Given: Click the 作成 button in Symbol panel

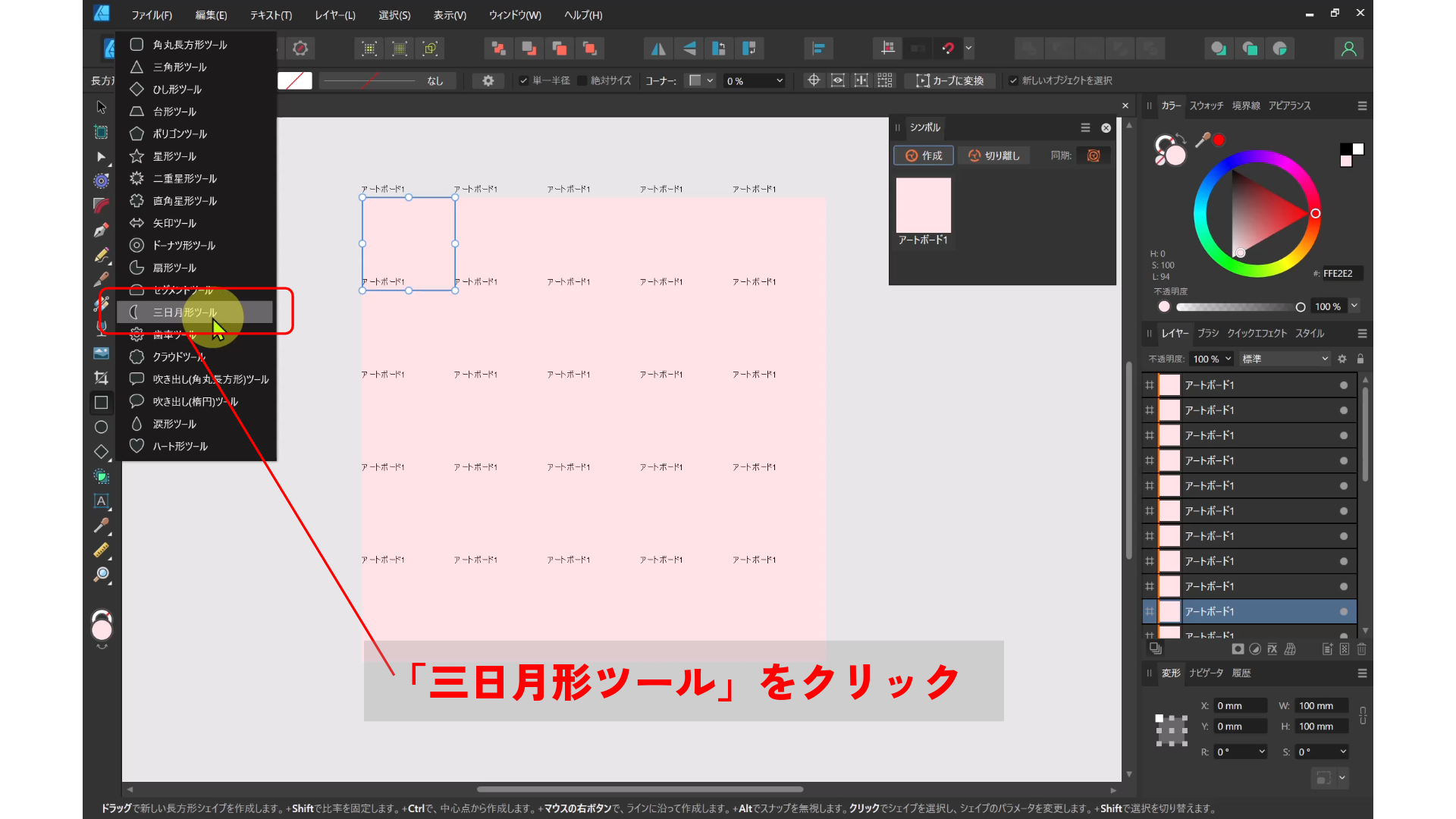Looking at the screenshot, I should pyautogui.click(x=923, y=155).
